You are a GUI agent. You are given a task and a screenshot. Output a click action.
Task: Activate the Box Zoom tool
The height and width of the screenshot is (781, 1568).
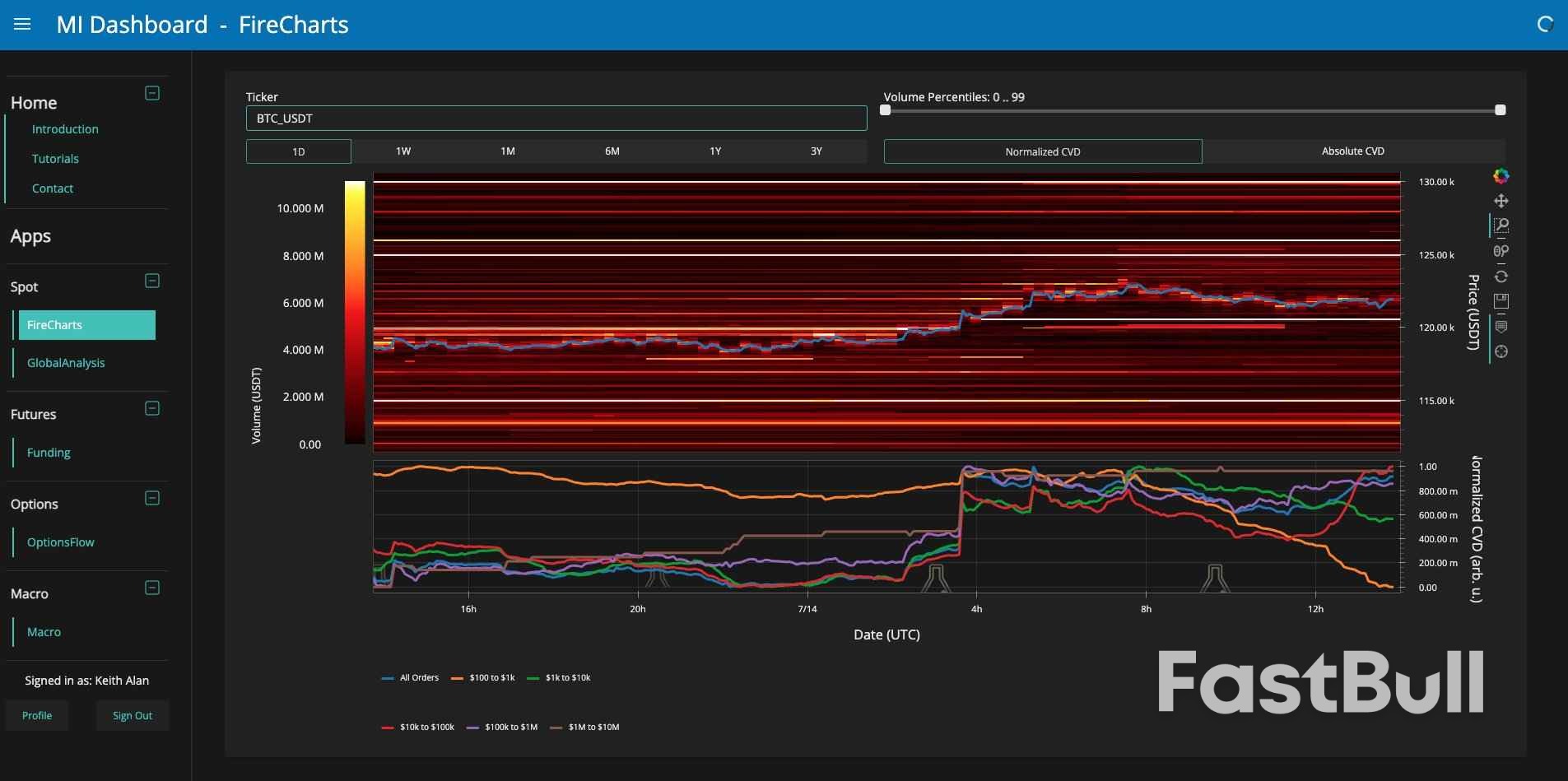click(1501, 225)
